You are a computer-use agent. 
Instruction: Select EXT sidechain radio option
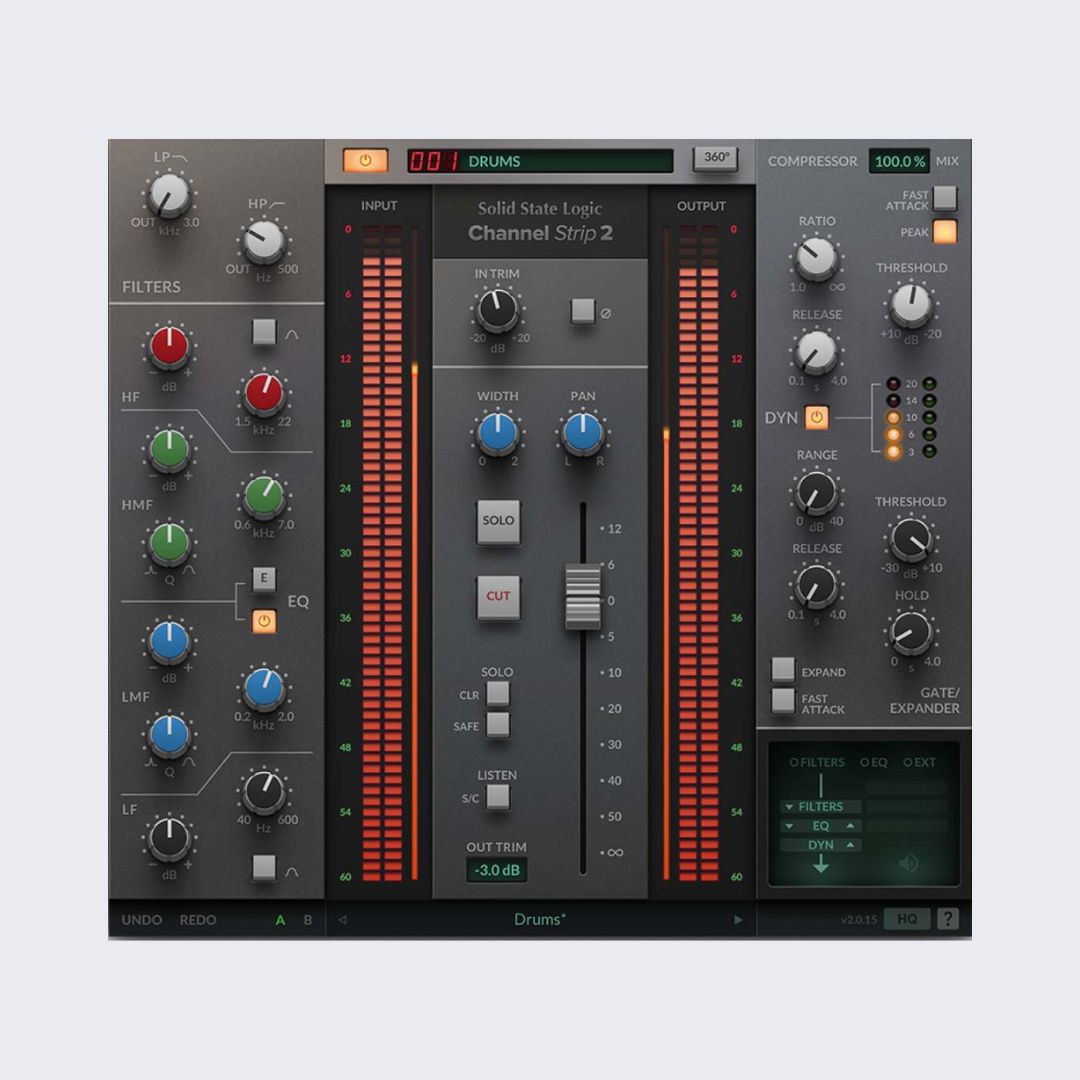[x=920, y=762]
